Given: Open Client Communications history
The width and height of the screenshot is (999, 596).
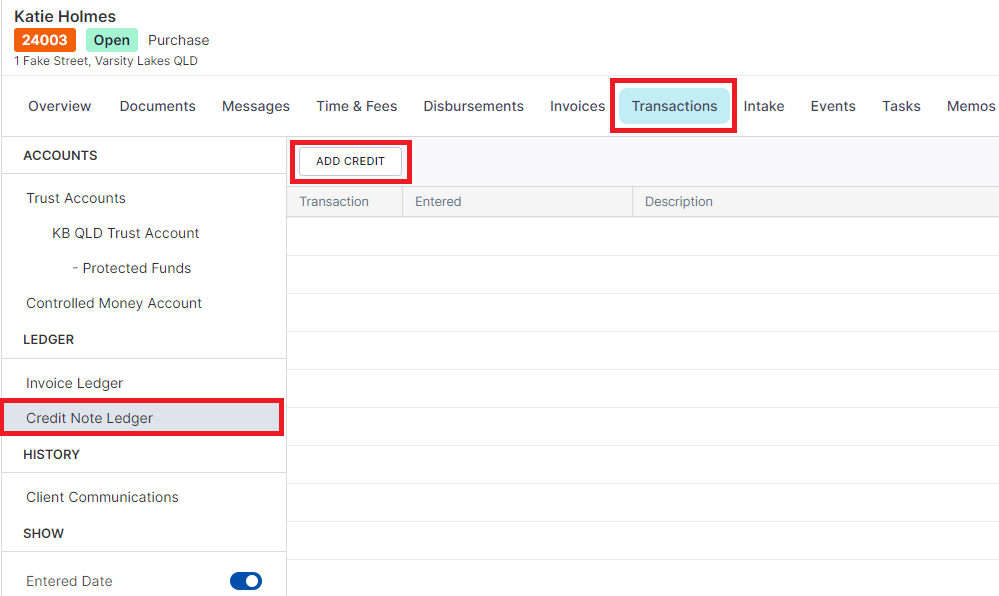Looking at the screenshot, I should (x=103, y=497).
